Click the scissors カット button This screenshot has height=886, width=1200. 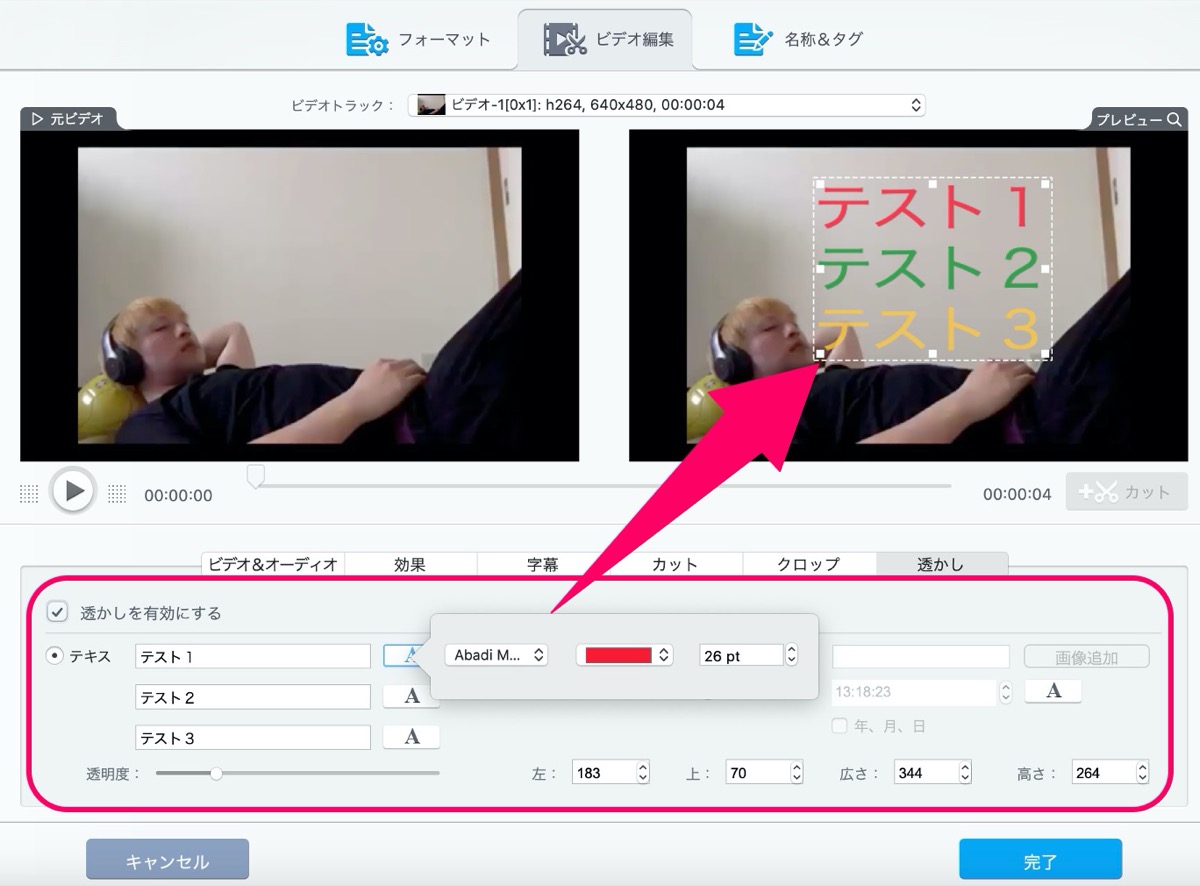1125,492
